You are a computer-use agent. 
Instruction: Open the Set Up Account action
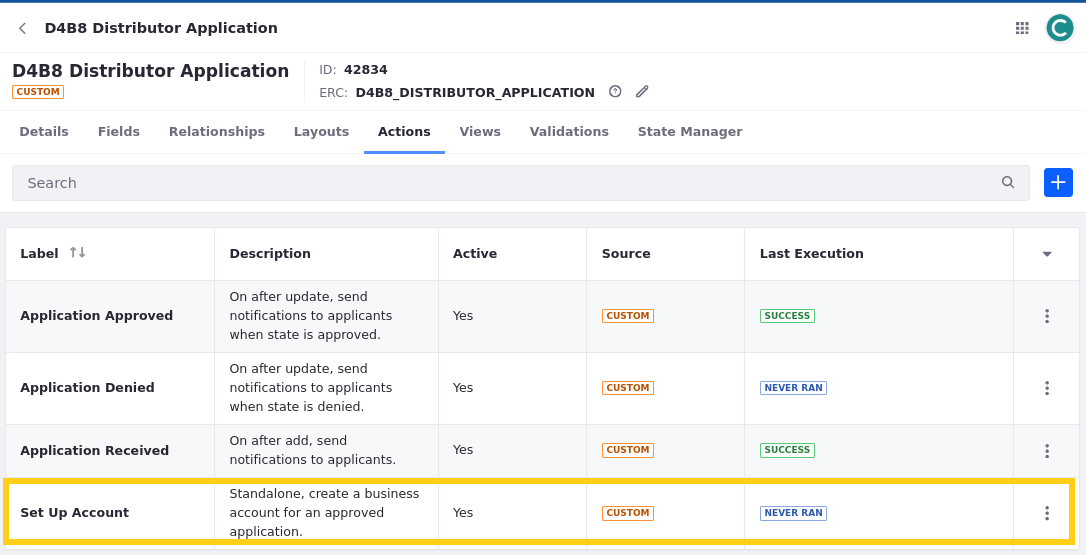[74, 513]
